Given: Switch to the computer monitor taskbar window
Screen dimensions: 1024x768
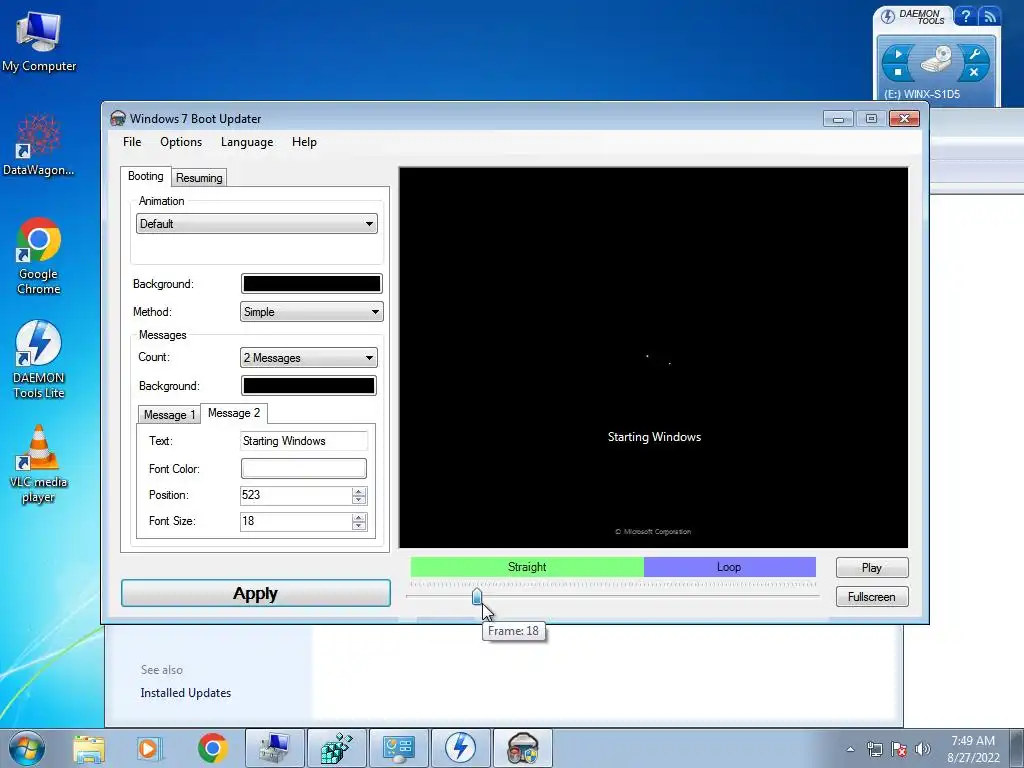Looking at the screenshot, I should [275, 748].
